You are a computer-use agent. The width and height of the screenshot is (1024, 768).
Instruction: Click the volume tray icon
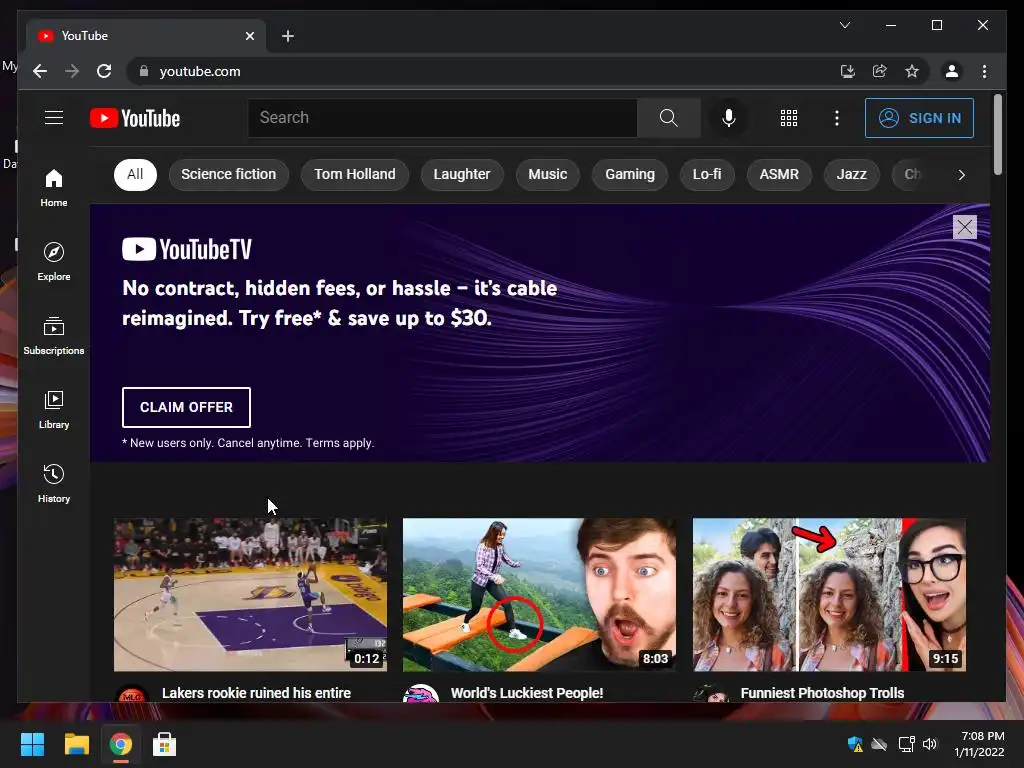(930, 744)
